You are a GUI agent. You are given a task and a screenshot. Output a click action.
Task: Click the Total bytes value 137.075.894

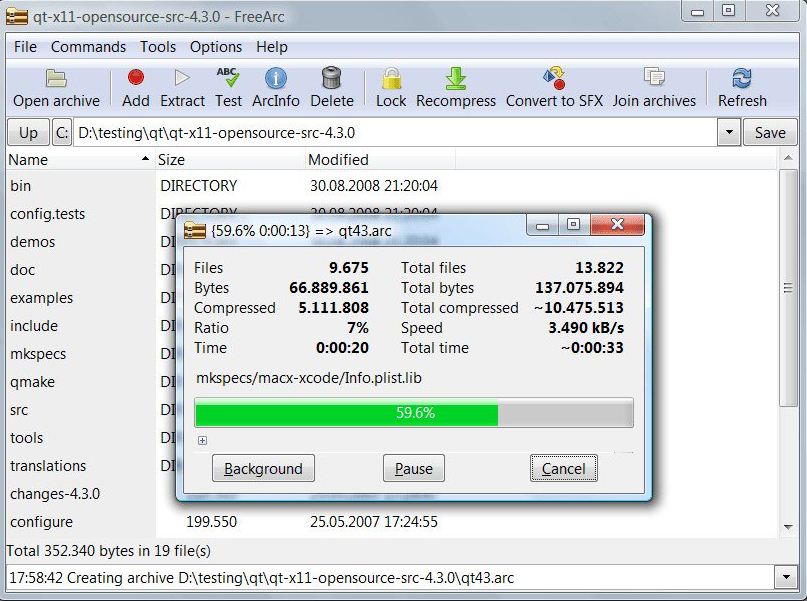[580, 288]
